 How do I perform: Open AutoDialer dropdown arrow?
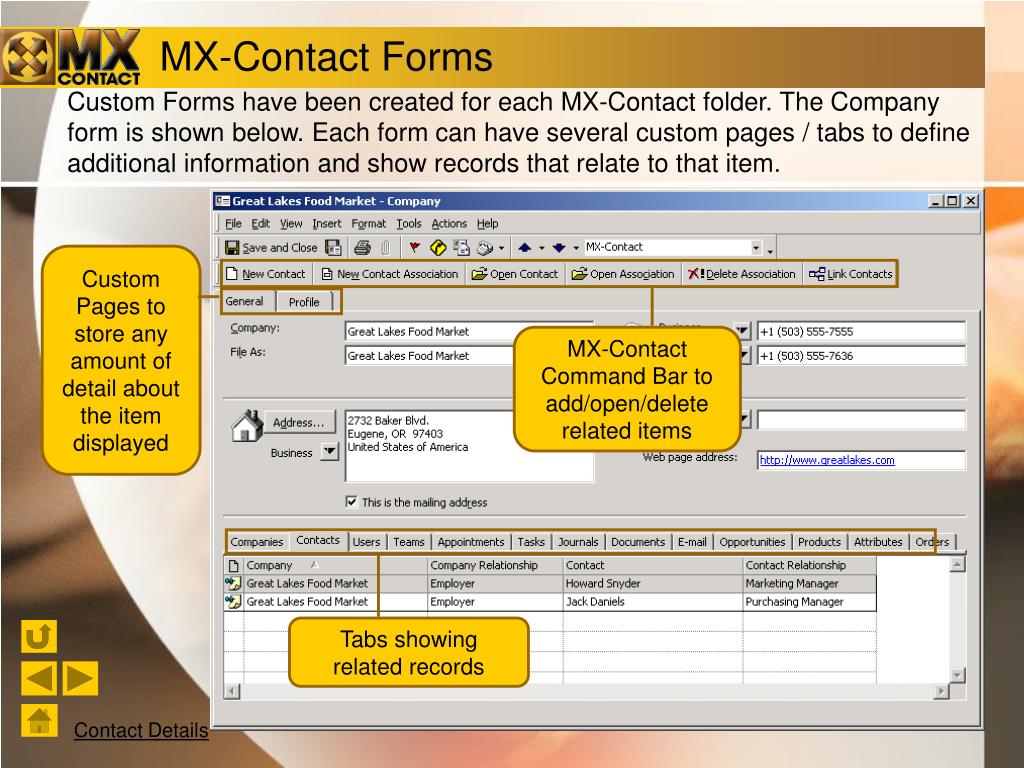pyautogui.click(x=501, y=248)
